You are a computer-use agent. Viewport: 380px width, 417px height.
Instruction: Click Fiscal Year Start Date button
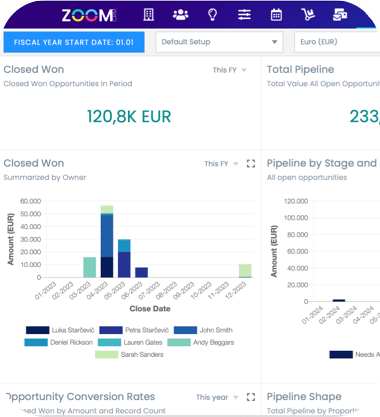[74, 42]
